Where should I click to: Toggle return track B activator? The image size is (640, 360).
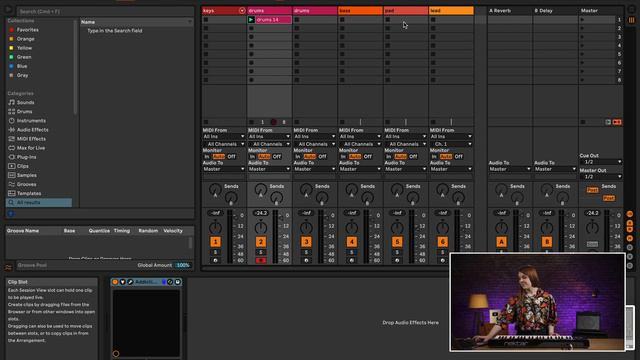click(547, 242)
